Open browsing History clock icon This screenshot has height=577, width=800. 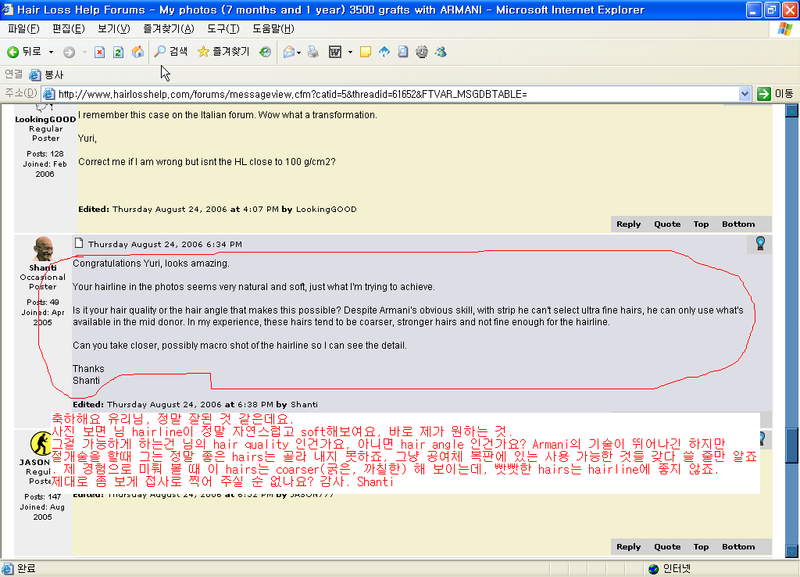(x=265, y=52)
